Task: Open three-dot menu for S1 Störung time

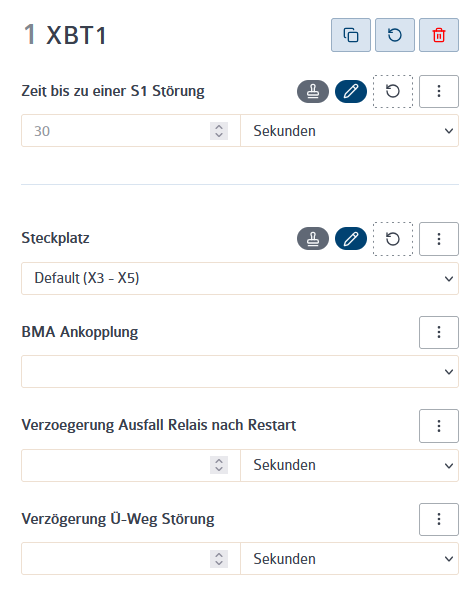Action: 439,92
